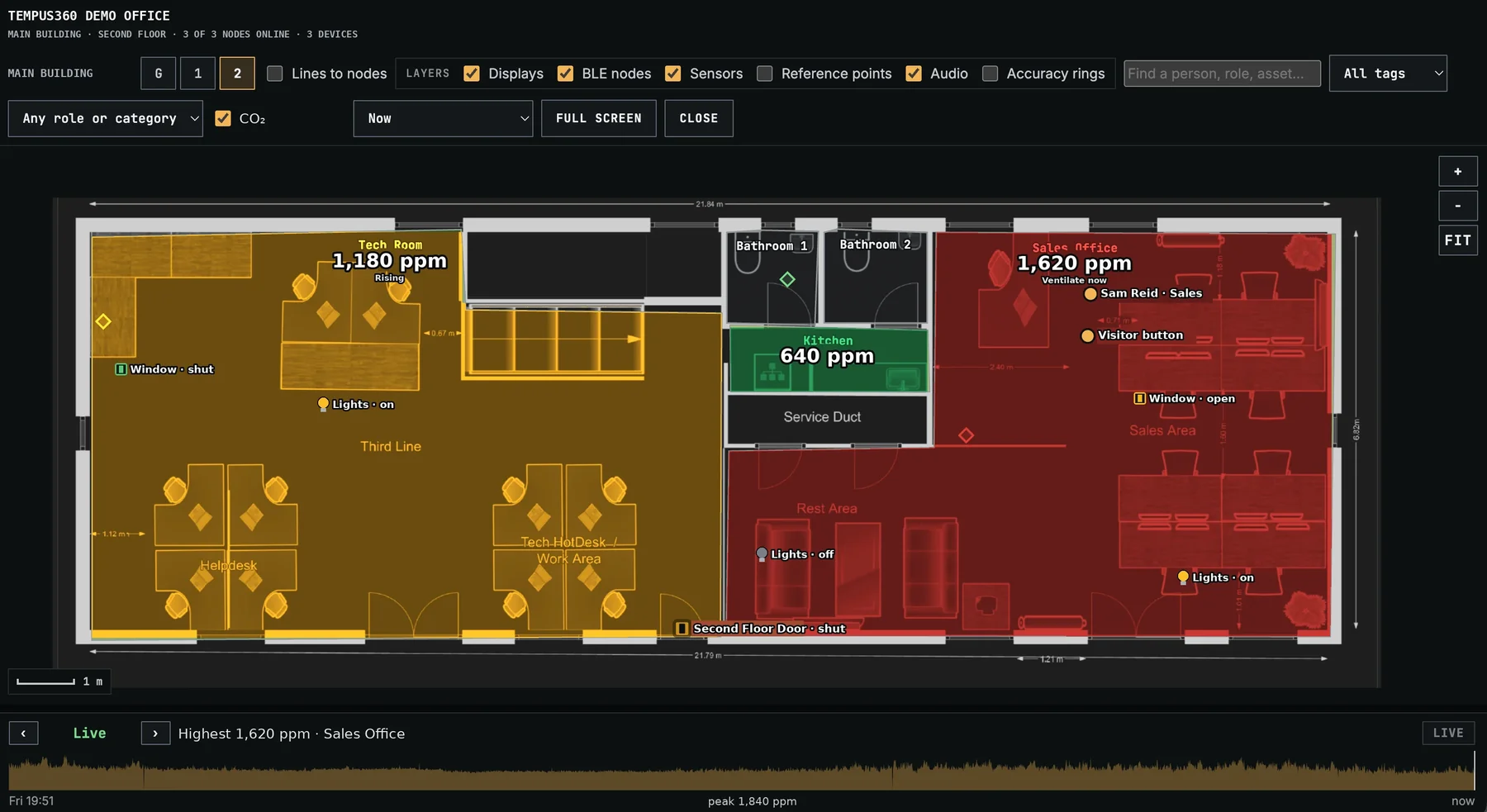This screenshot has height=812, width=1487.
Task: Switch to floor 1 tab
Action: (198, 74)
